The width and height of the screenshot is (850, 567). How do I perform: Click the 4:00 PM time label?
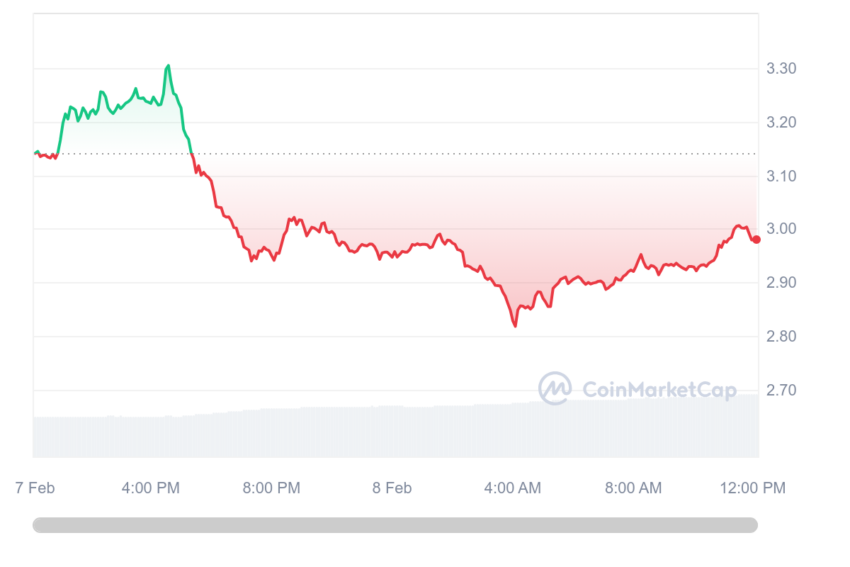(x=150, y=488)
